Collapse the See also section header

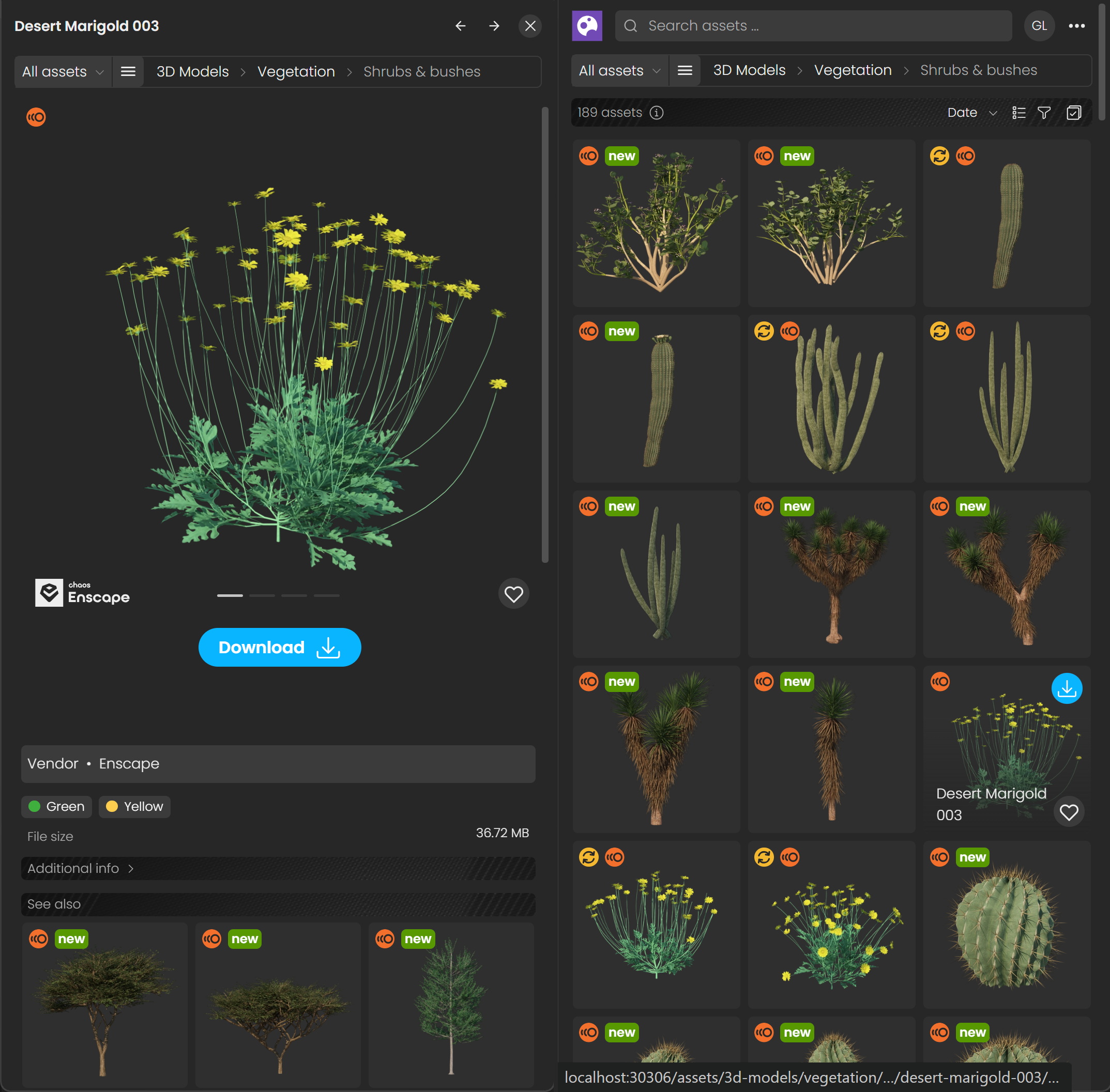(278, 904)
